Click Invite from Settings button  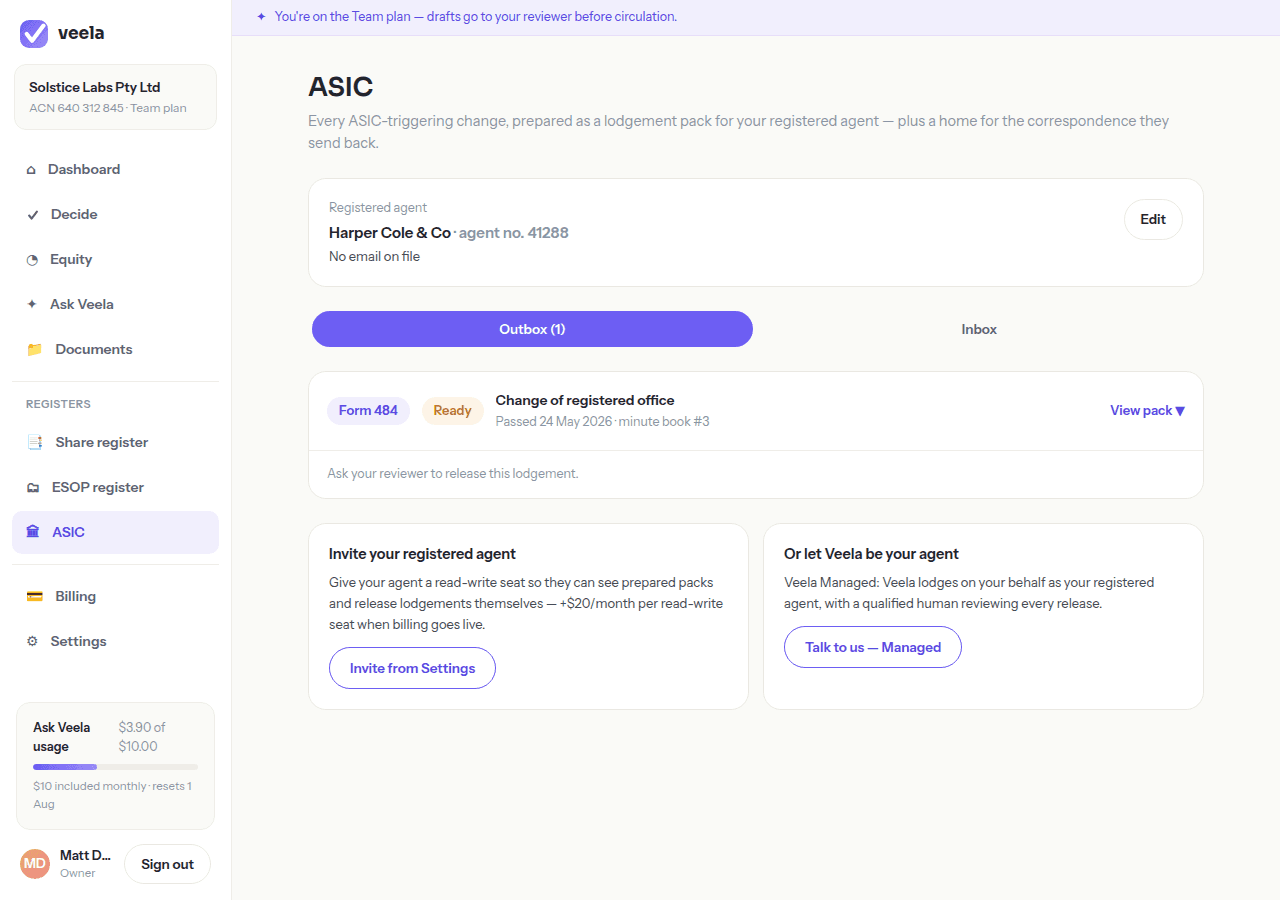pyautogui.click(x=412, y=668)
